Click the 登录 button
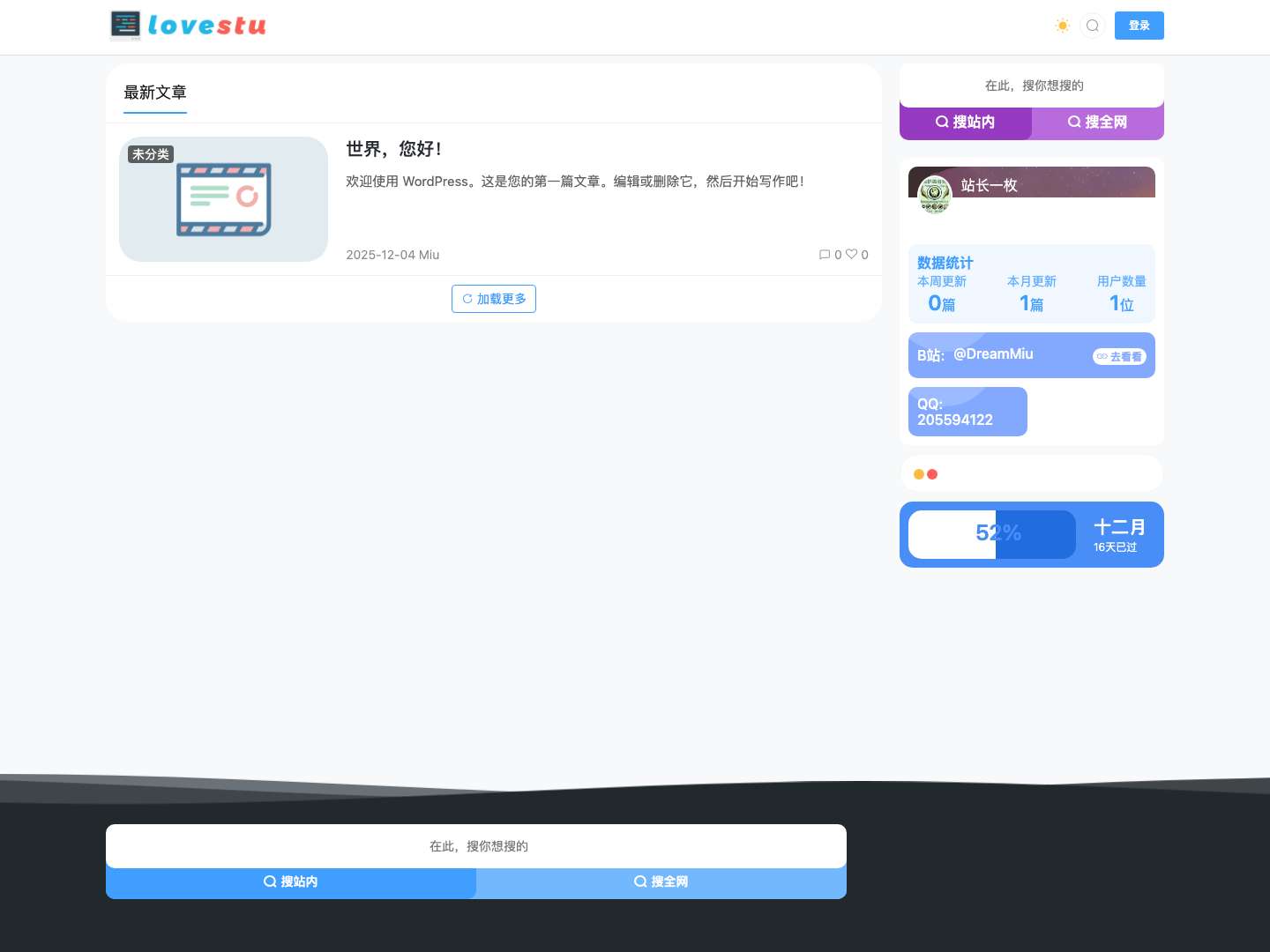The height and width of the screenshot is (952, 1270). tap(1139, 26)
